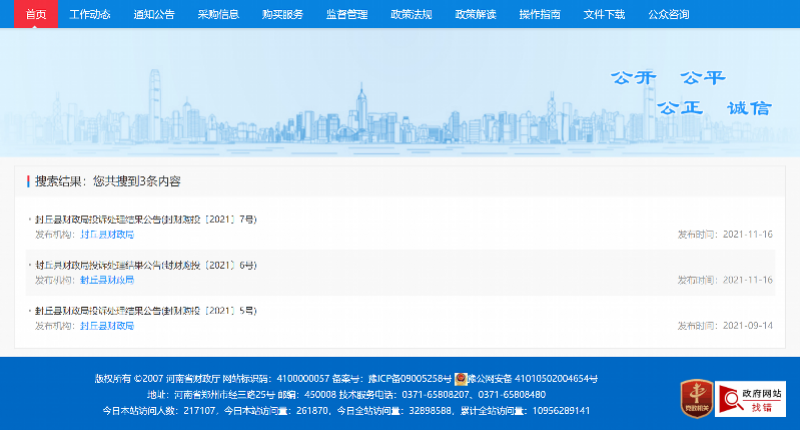800x430 pixels.
Task: Open 监督管理 navigation item
Action: coord(347,14)
